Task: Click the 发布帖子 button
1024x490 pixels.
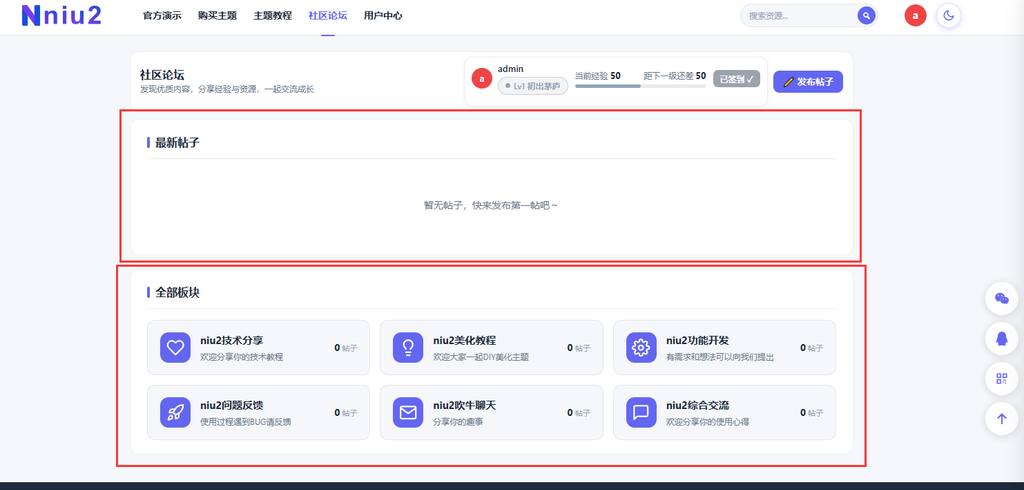Action: [x=808, y=82]
